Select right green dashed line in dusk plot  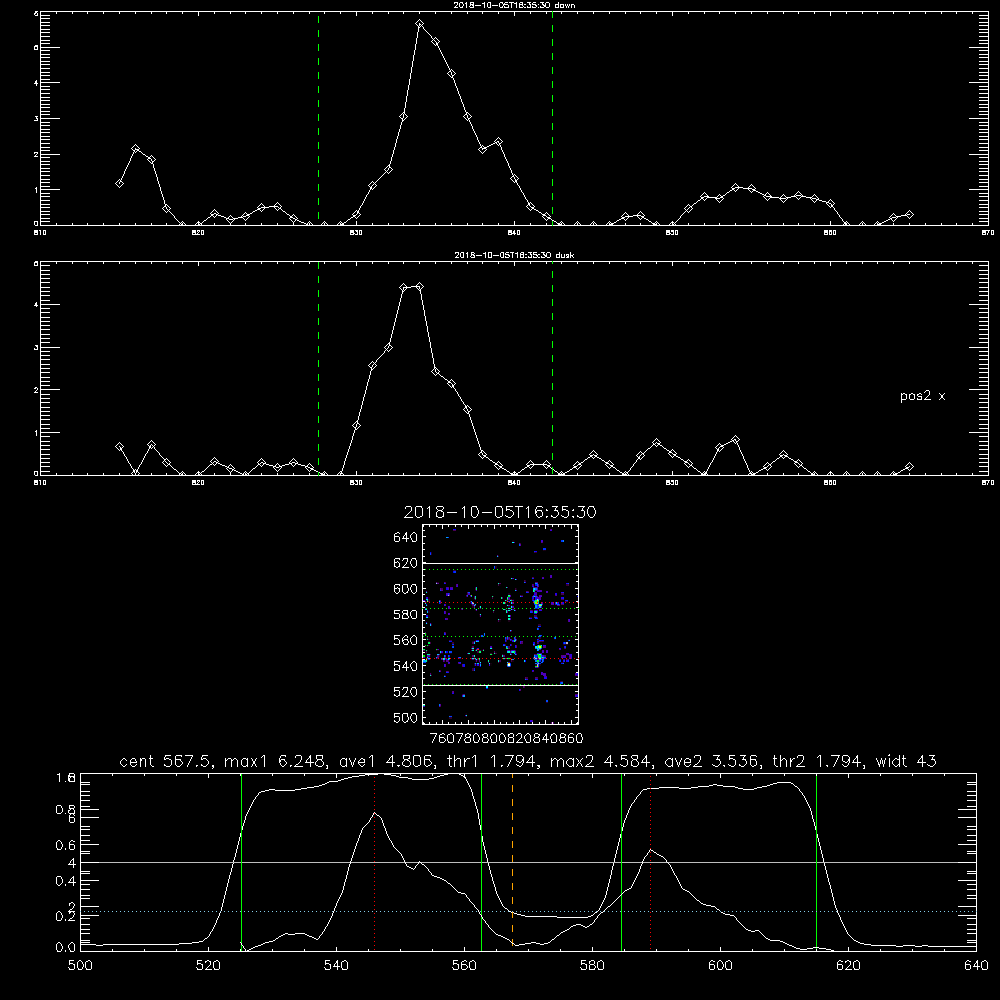pyautogui.click(x=552, y=368)
